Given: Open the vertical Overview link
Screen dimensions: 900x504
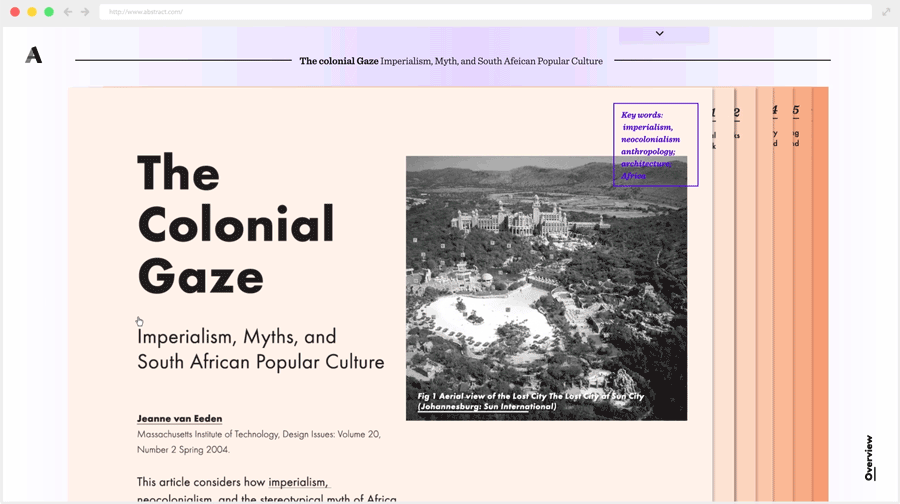Looking at the screenshot, I should [869, 457].
